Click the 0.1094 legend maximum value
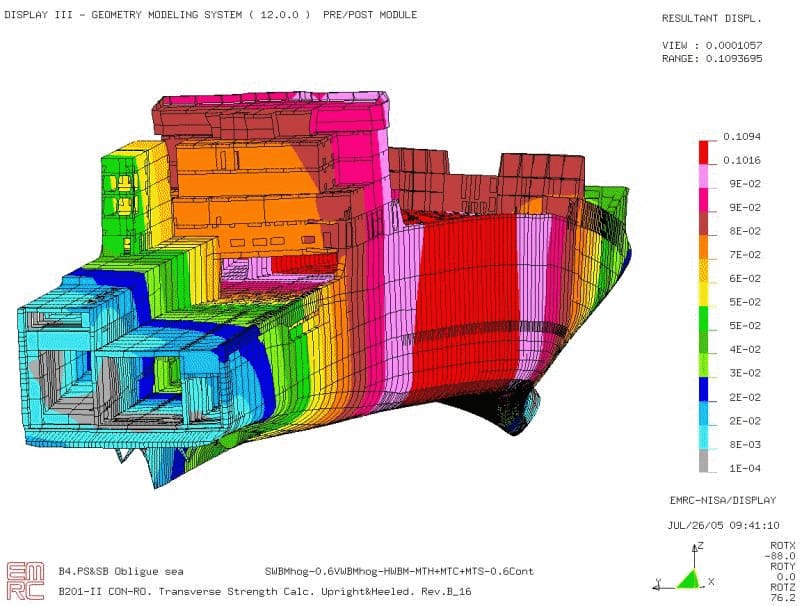 point(742,137)
